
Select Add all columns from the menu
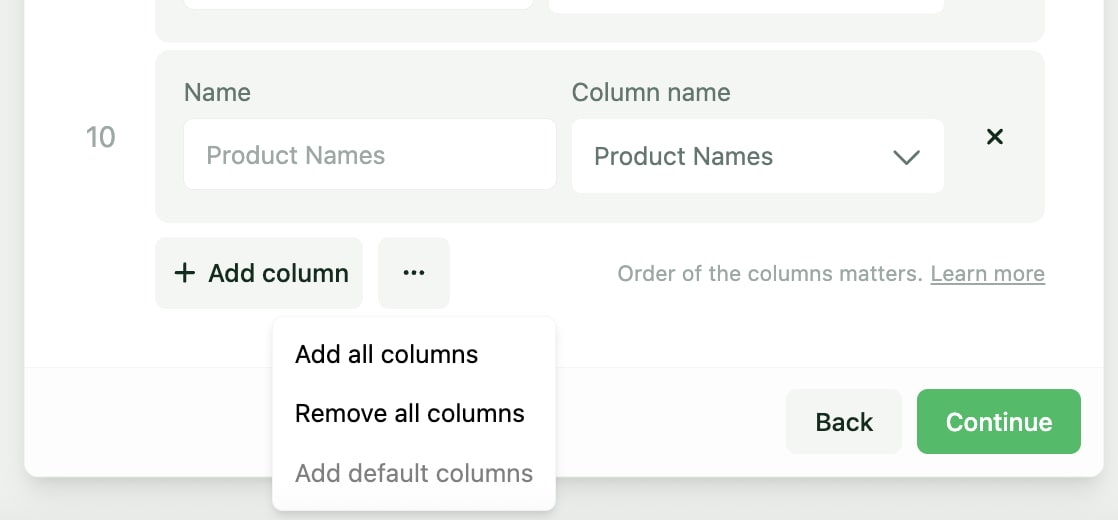tap(386, 354)
